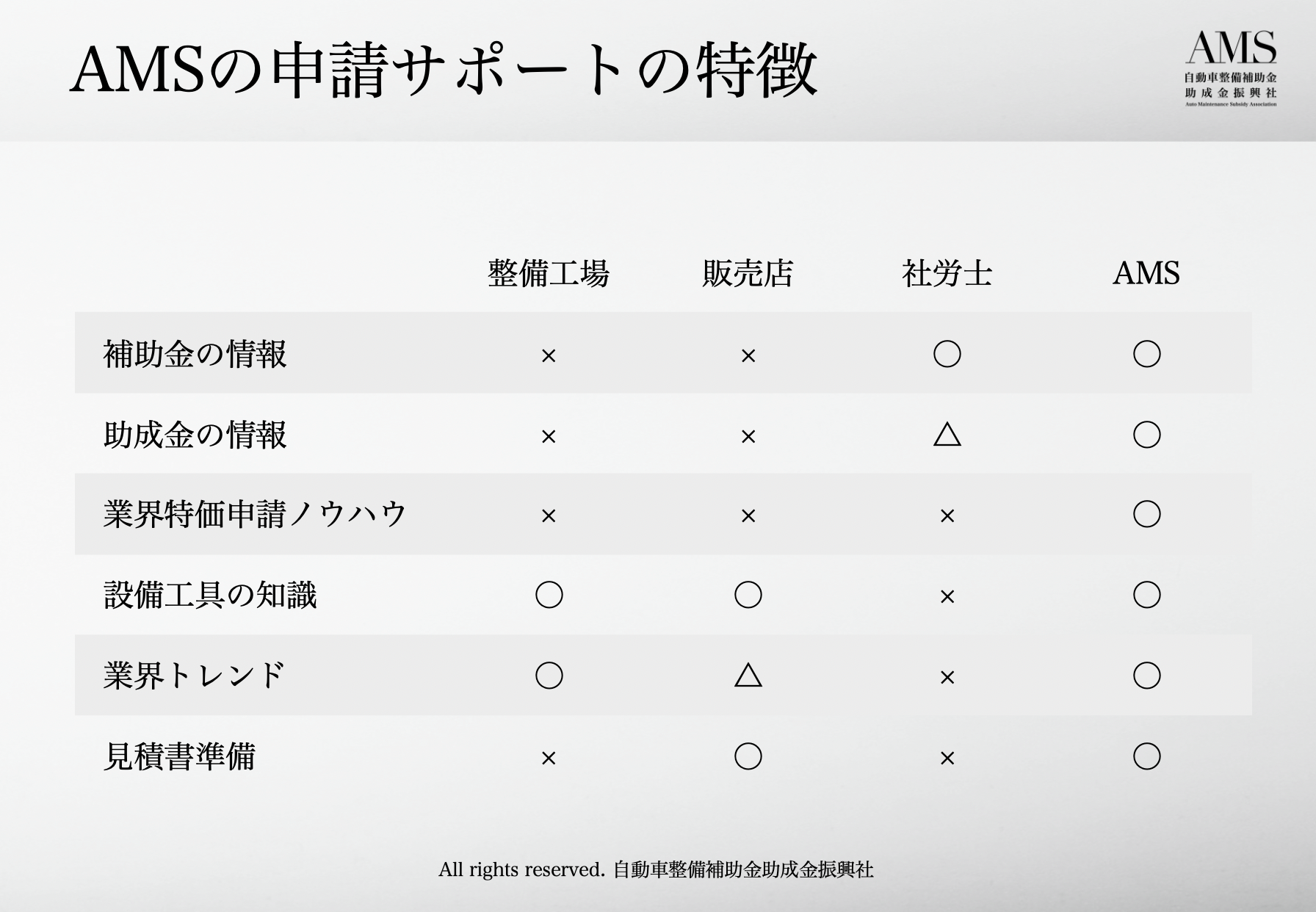The width and height of the screenshot is (1316, 912).
Task: Click the triangle mark in the 業界トレンド row
Action: 748,675
